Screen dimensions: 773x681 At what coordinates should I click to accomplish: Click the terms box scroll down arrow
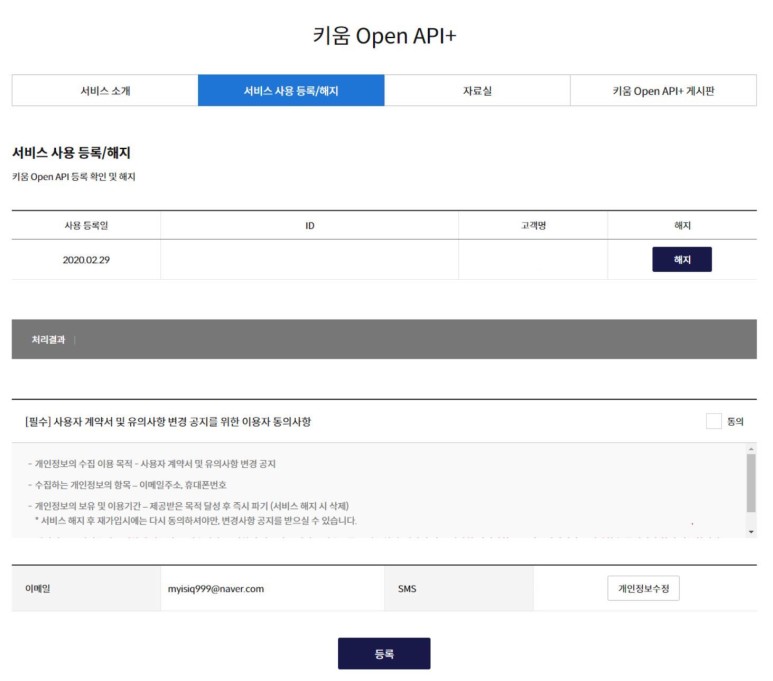751,532
